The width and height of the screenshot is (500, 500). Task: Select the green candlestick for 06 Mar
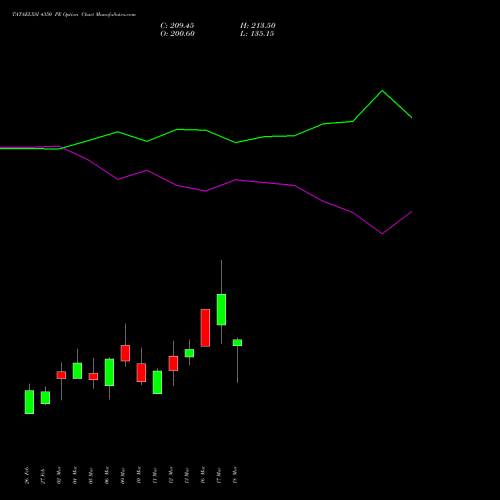109,372
